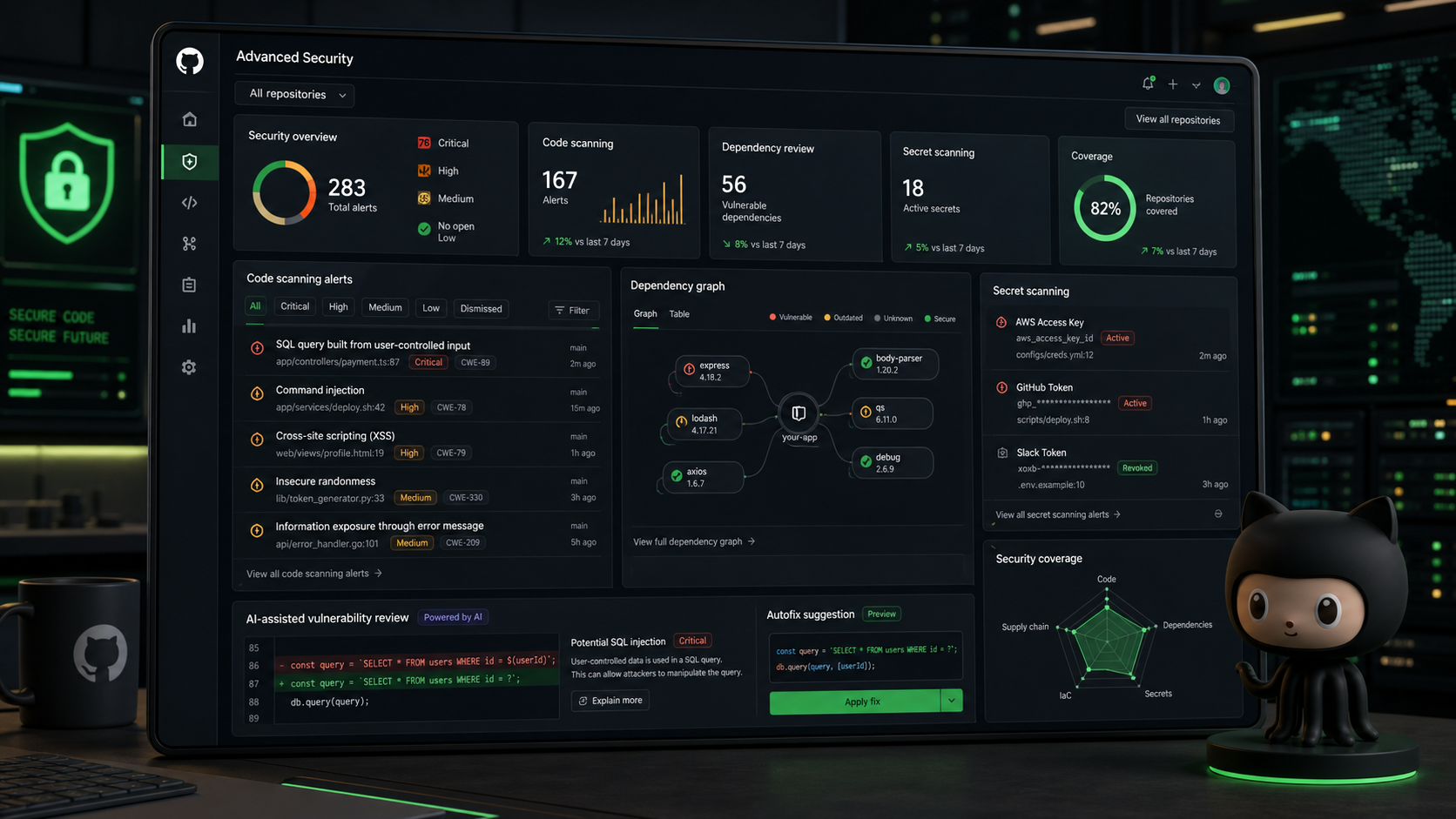Select the express 4.18.2 dependency node

coord(714,372)
